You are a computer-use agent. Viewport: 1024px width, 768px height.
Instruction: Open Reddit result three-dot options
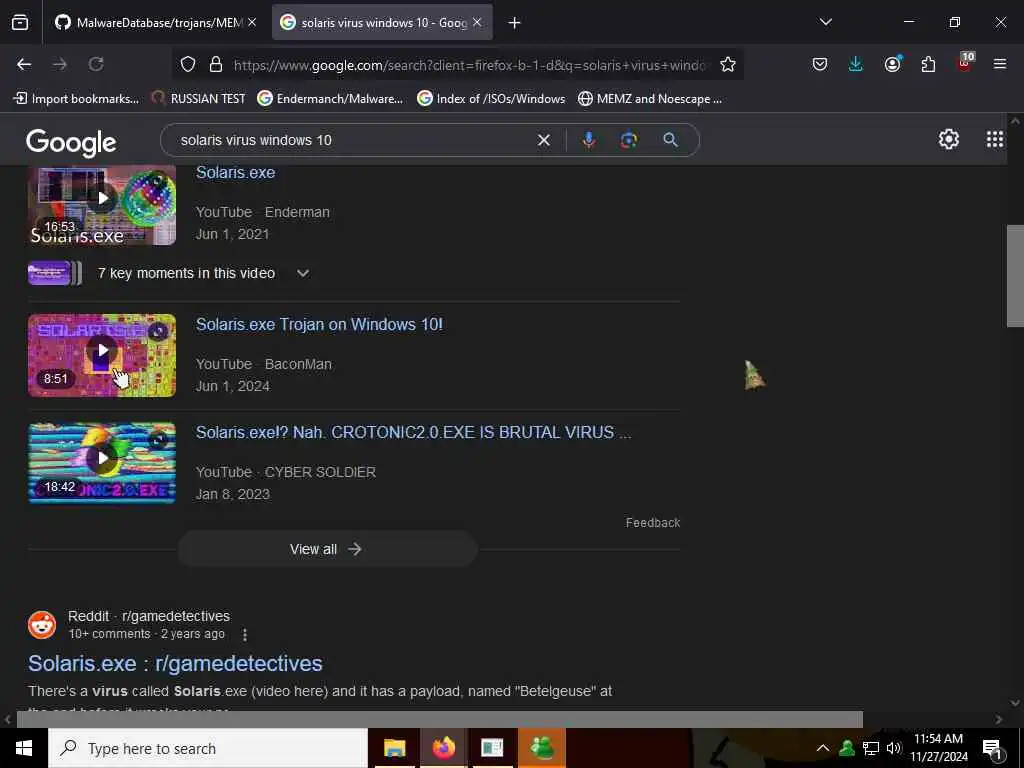click(x=245, y=634)
